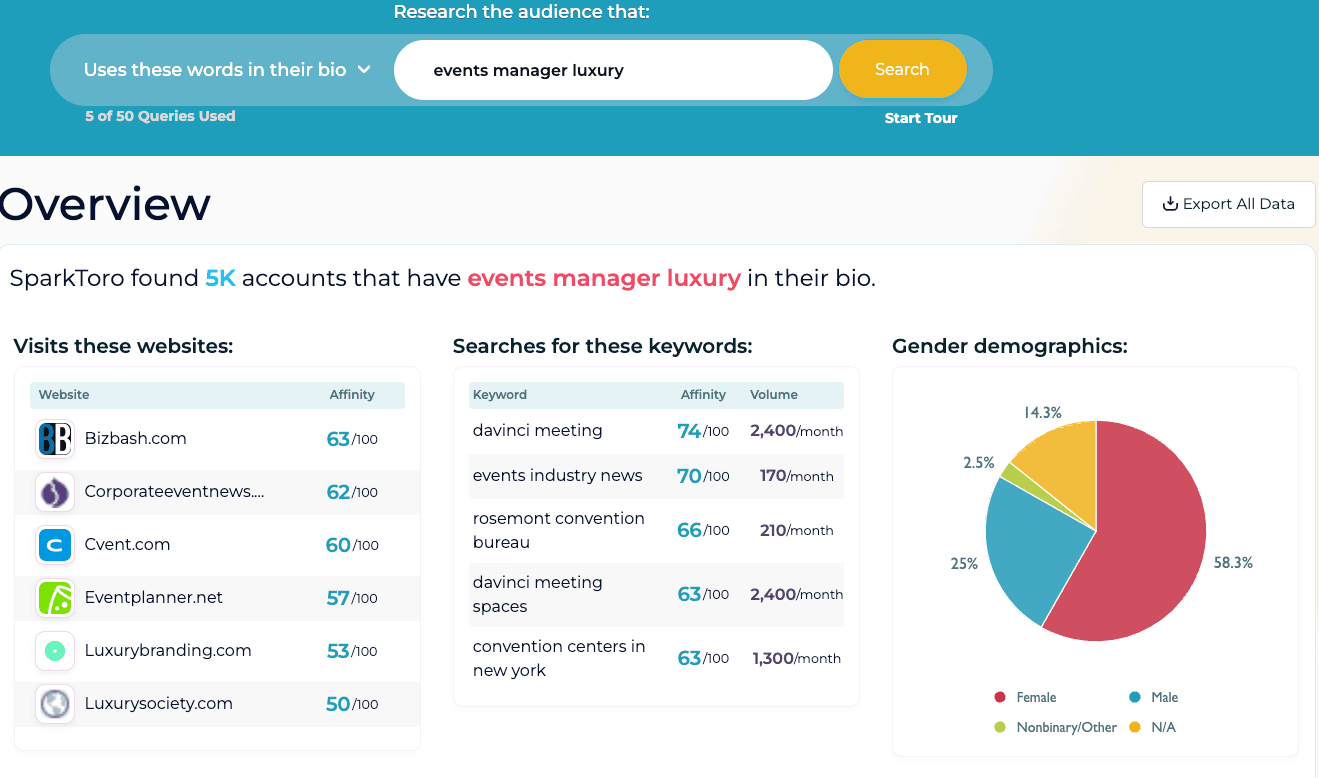Click the Overview heading
This screenshot has width=1319, height=778.
(104, 204)
